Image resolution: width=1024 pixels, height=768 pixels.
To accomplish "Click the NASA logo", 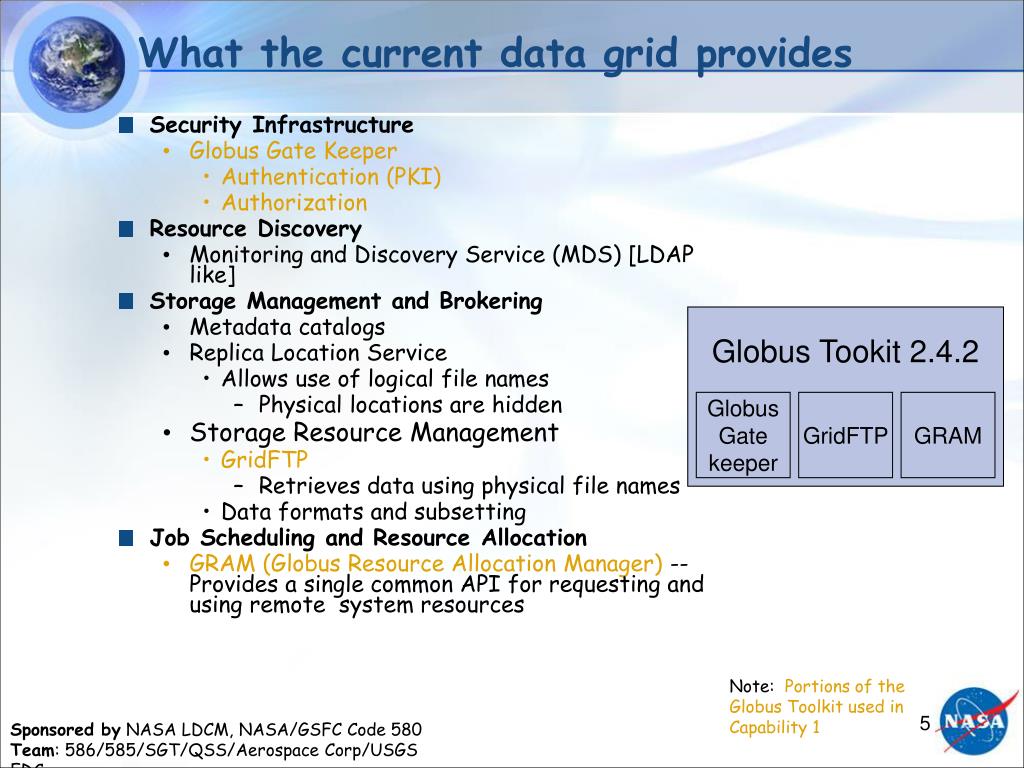I will tap(976, 720).
